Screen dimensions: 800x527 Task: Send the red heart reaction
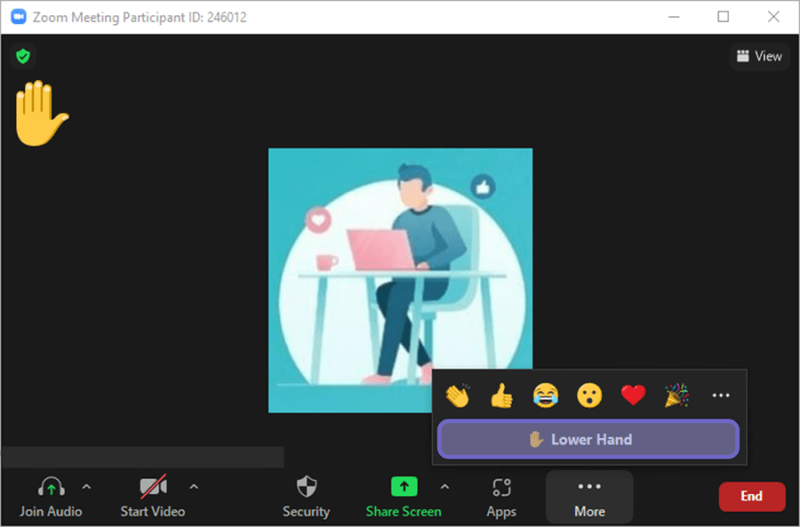(x=633, y=395)
